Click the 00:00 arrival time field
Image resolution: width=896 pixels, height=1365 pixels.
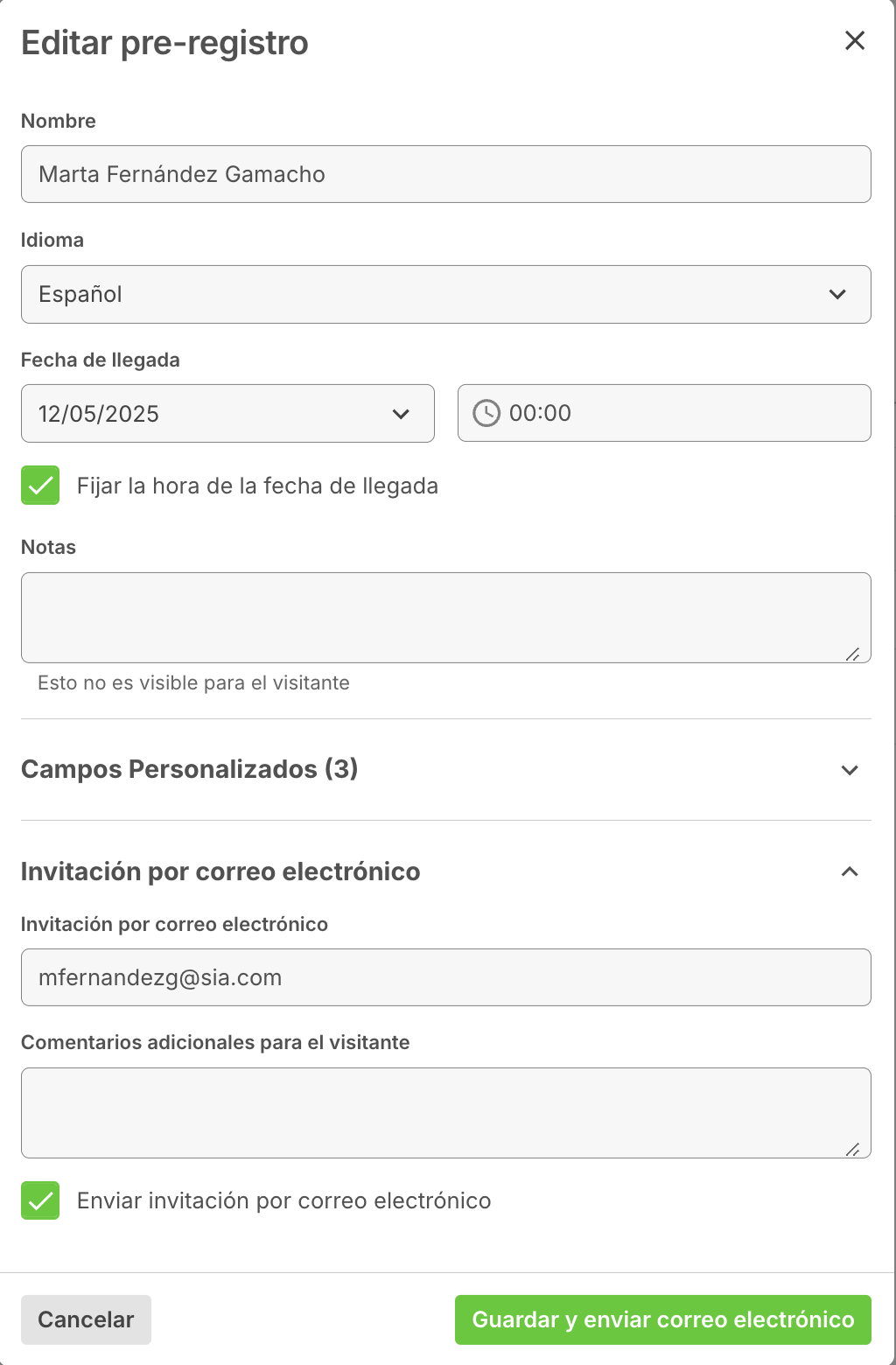click(x=664, y=413)
